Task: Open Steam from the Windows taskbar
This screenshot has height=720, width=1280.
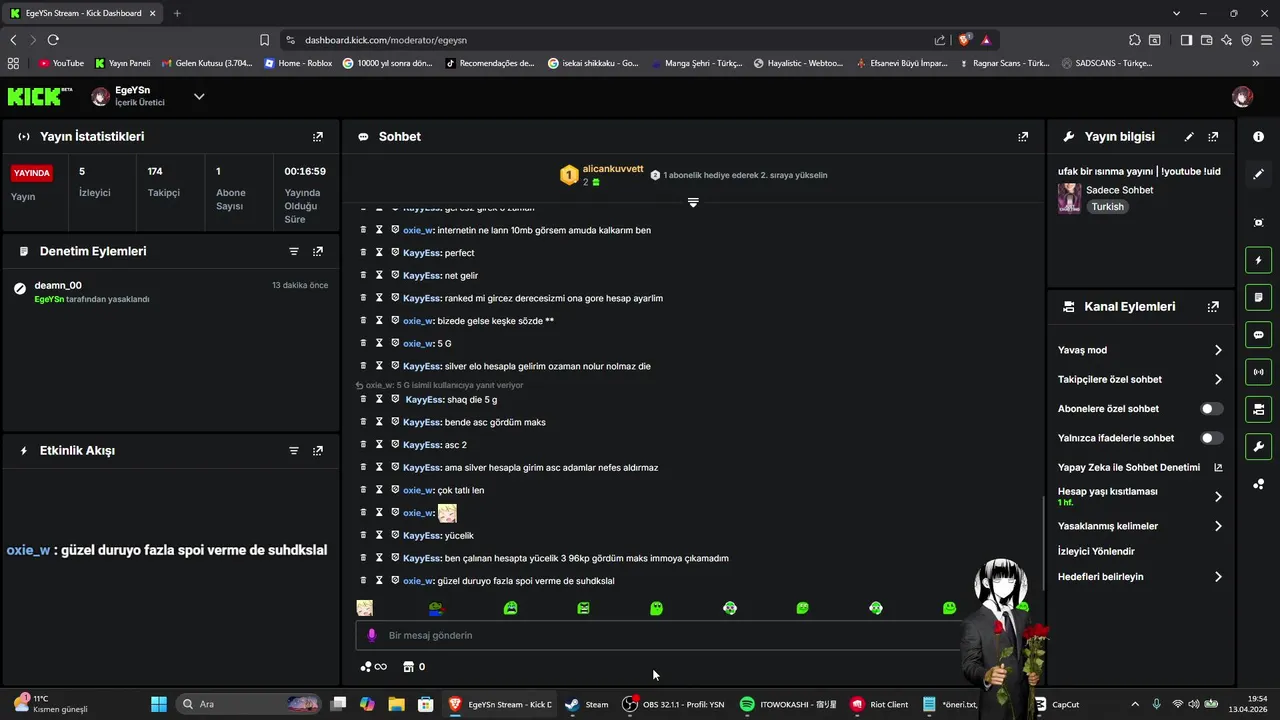Action: (586, 704)
